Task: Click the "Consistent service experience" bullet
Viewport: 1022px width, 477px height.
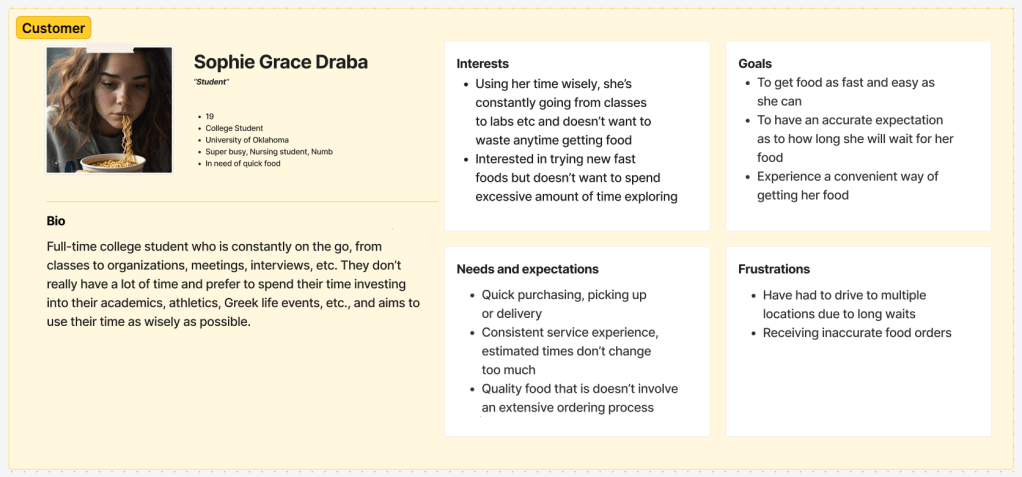Action: 569,351
